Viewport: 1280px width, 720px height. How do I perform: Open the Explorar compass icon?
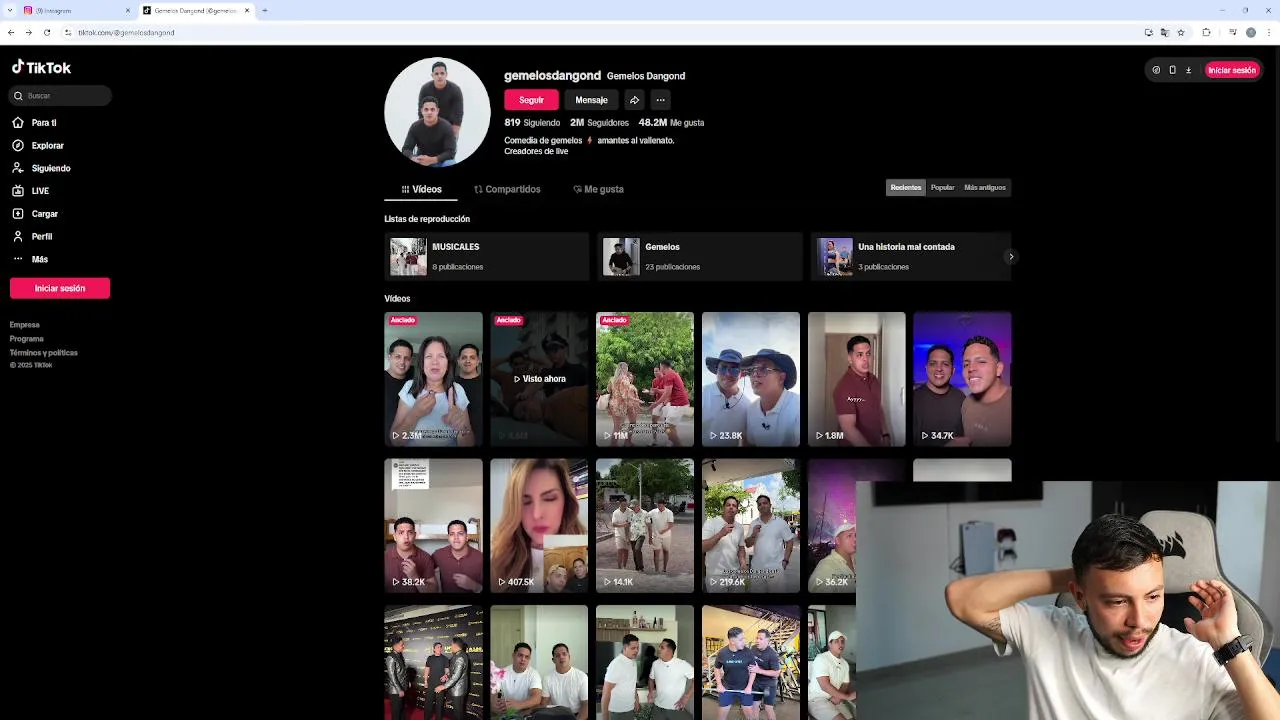pyautogui.click(x=18, y=145)
